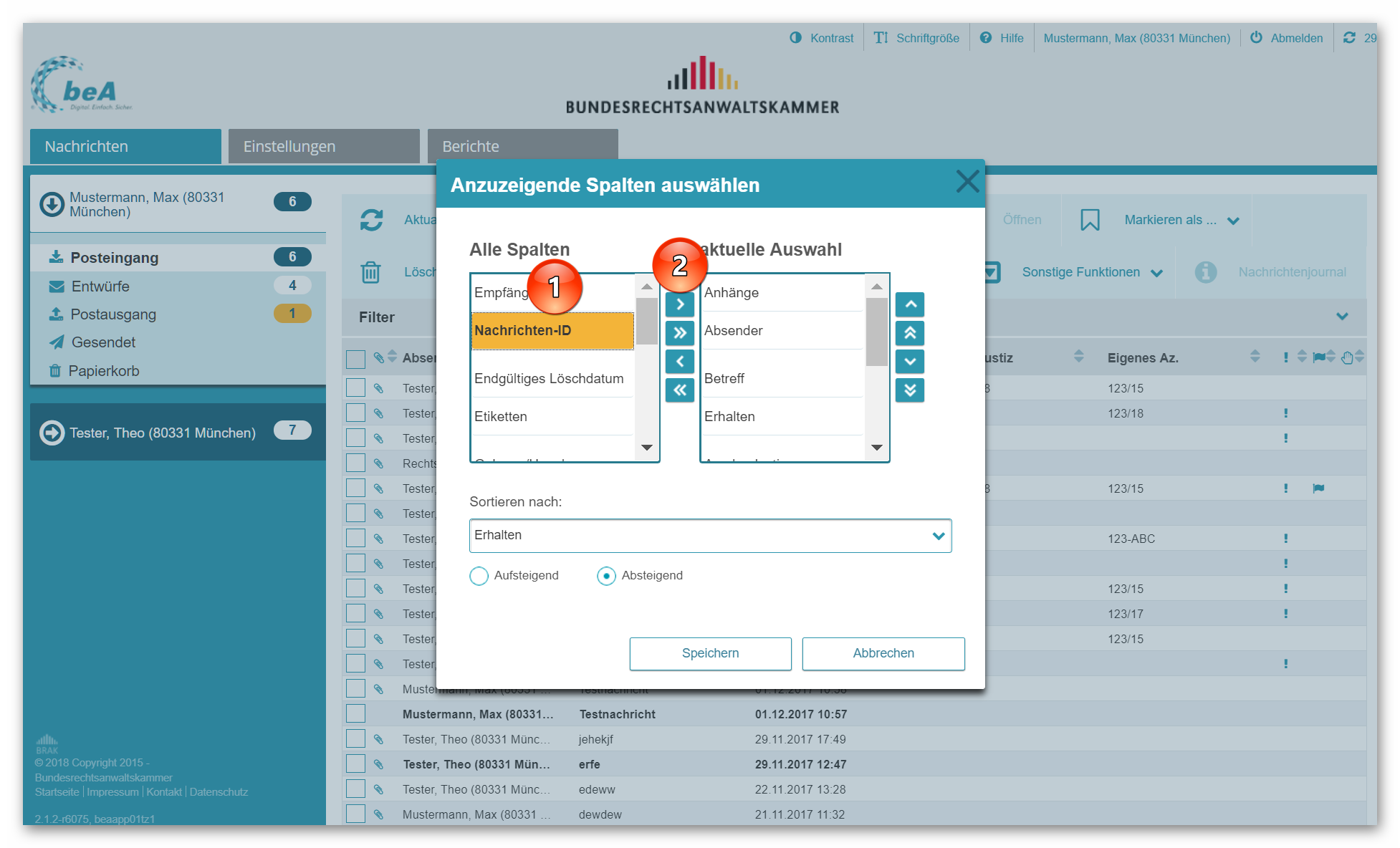The width and height of the screenshot is (1400, 848).
Task: Select Endgültiges Löschdatum in Alle Spalten list
Action: tap(550, 378)
